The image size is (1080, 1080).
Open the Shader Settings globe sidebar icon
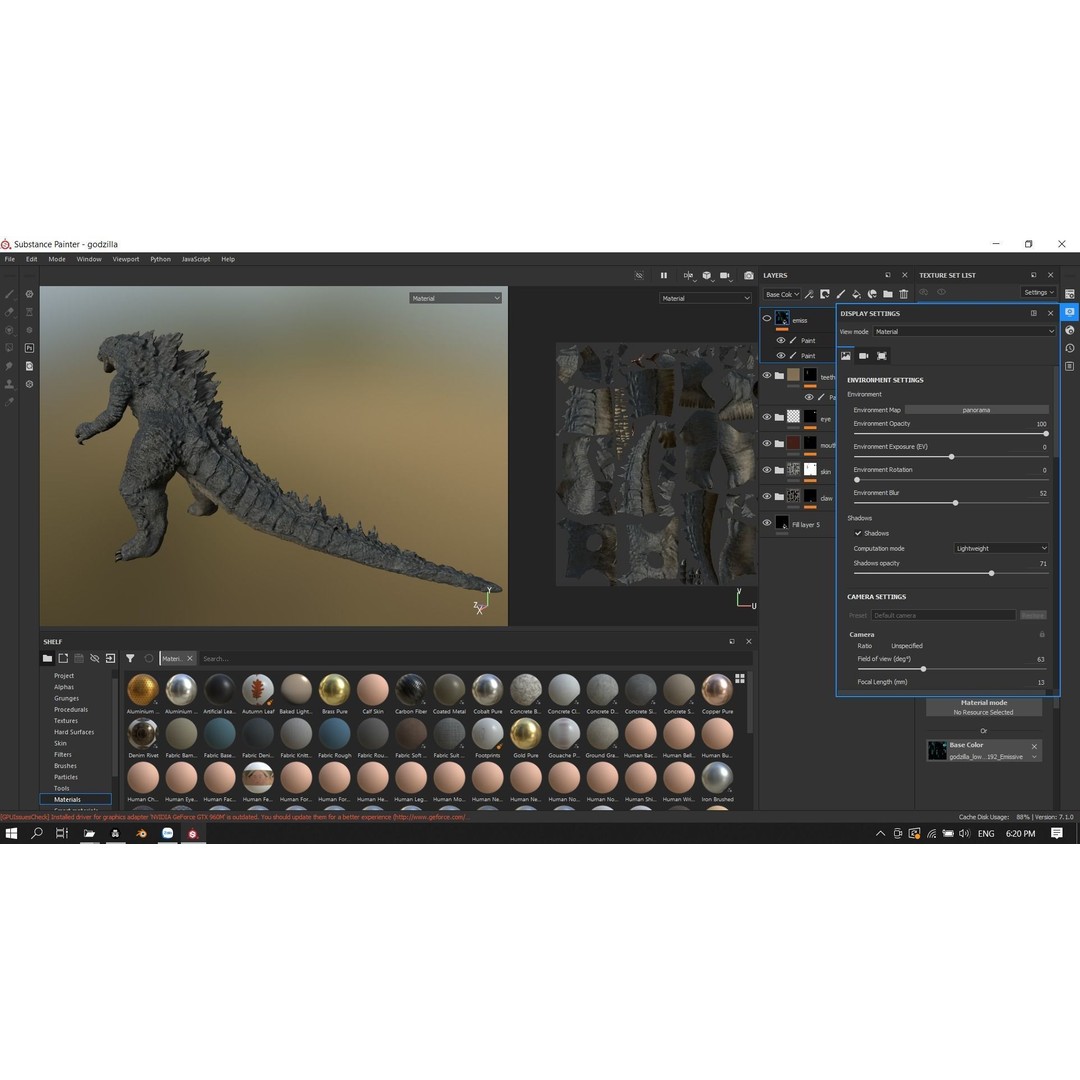tap(1070, 330)
